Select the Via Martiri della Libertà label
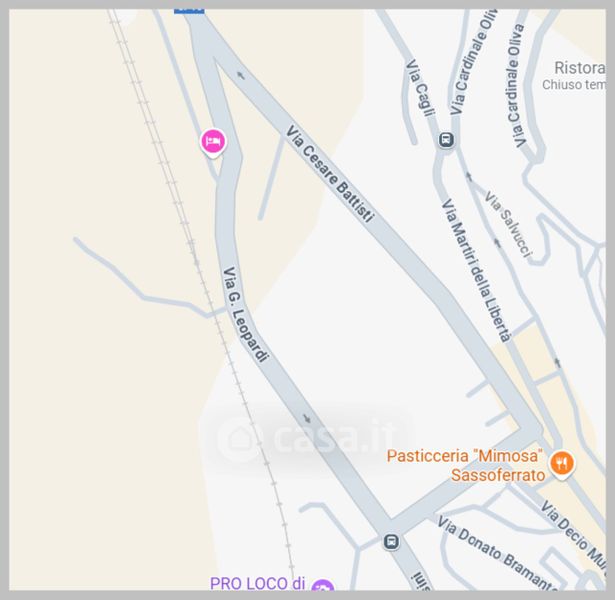Viewport: 615px width, 600px height. [x=476, y=270]
